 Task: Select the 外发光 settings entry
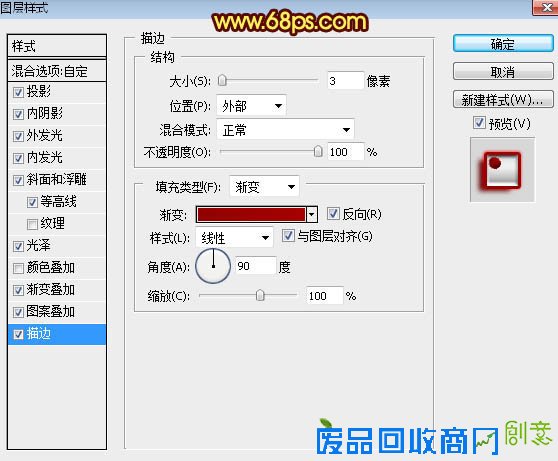(45, 136)
